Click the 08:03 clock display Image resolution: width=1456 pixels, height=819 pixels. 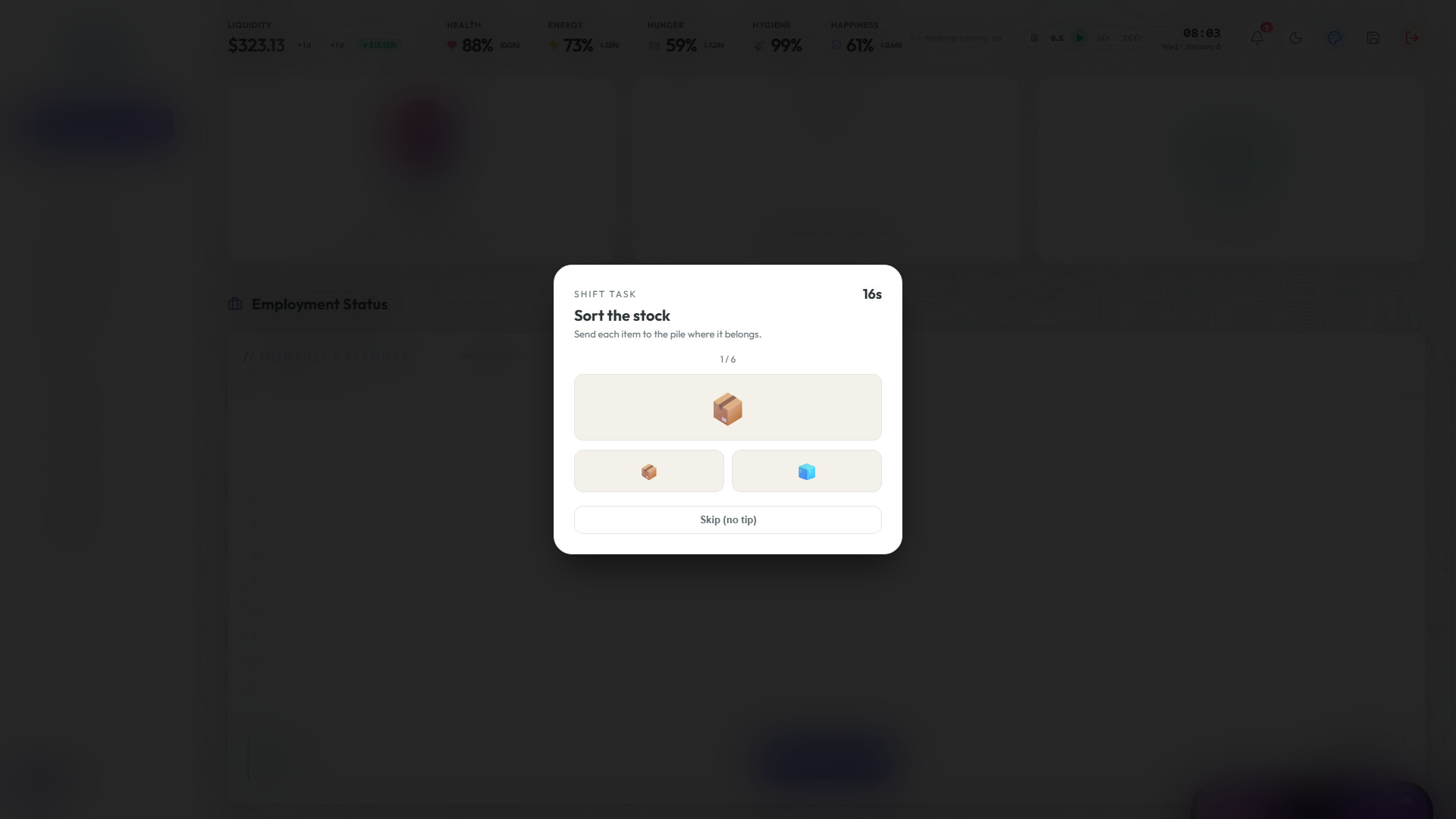[x=1201, y=33]
